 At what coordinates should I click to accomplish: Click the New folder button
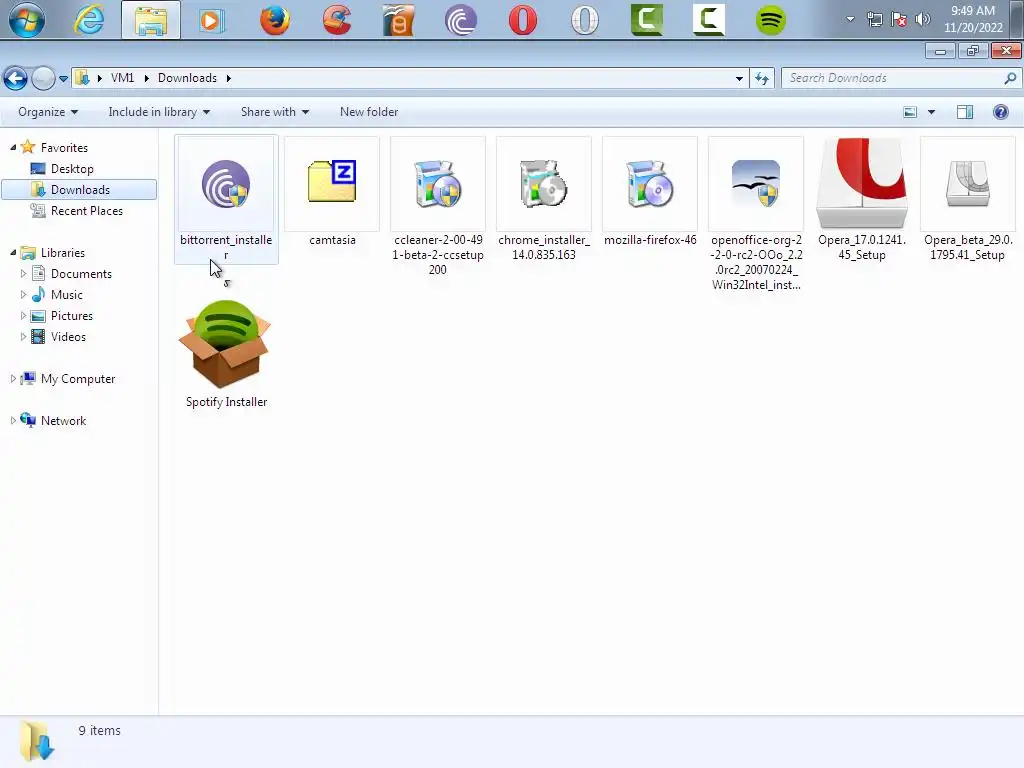coord(369,112)
